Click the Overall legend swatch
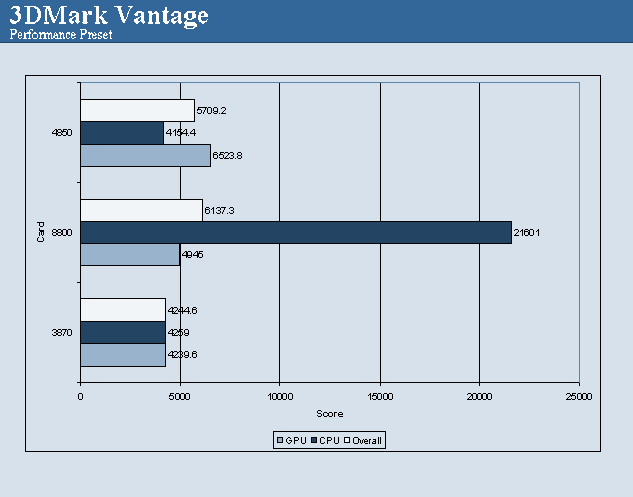This screenshot has width=633, height=497. pyautogui.click(x=347, y=440)
